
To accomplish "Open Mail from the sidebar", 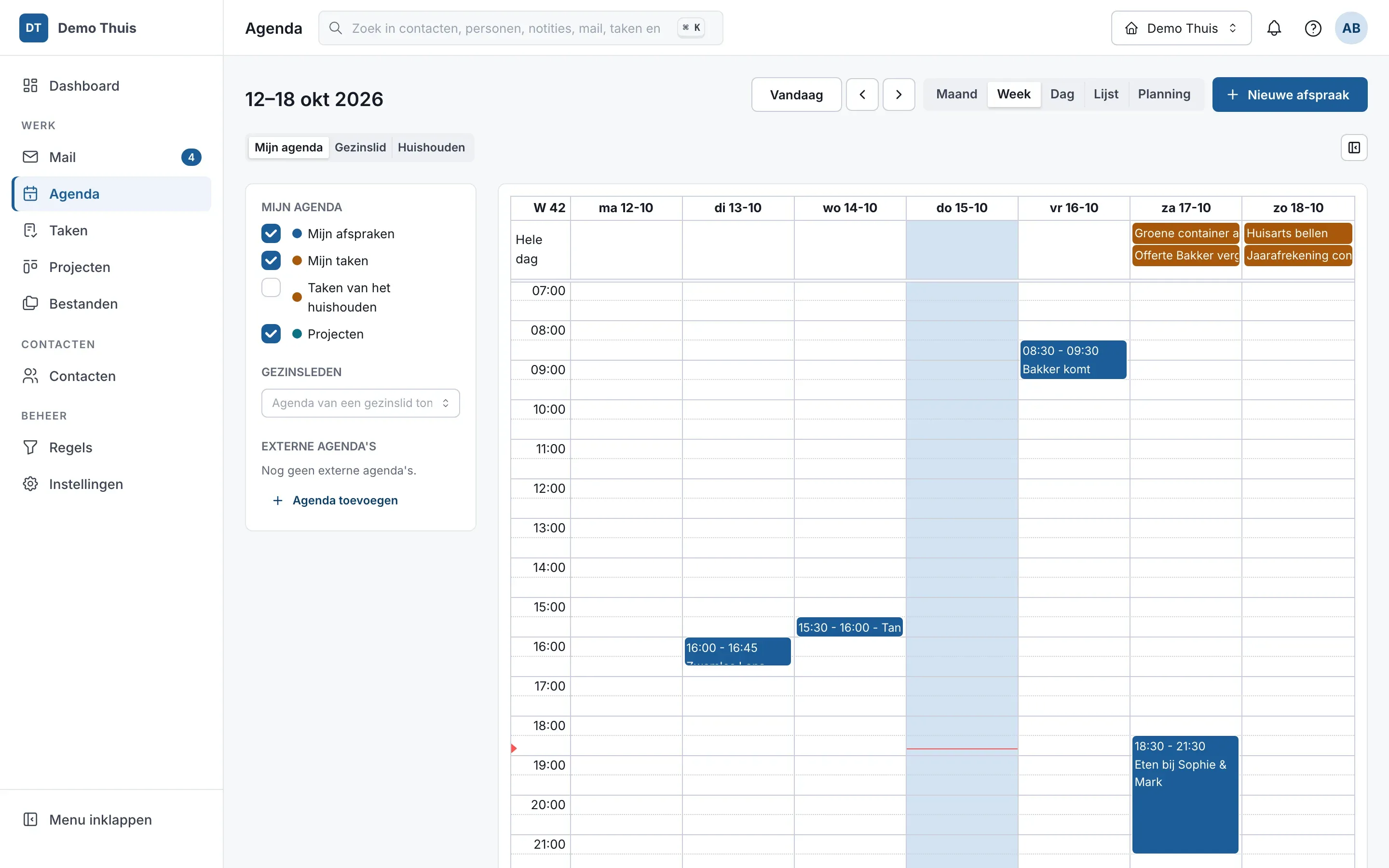I will click(x=111, y=157).
